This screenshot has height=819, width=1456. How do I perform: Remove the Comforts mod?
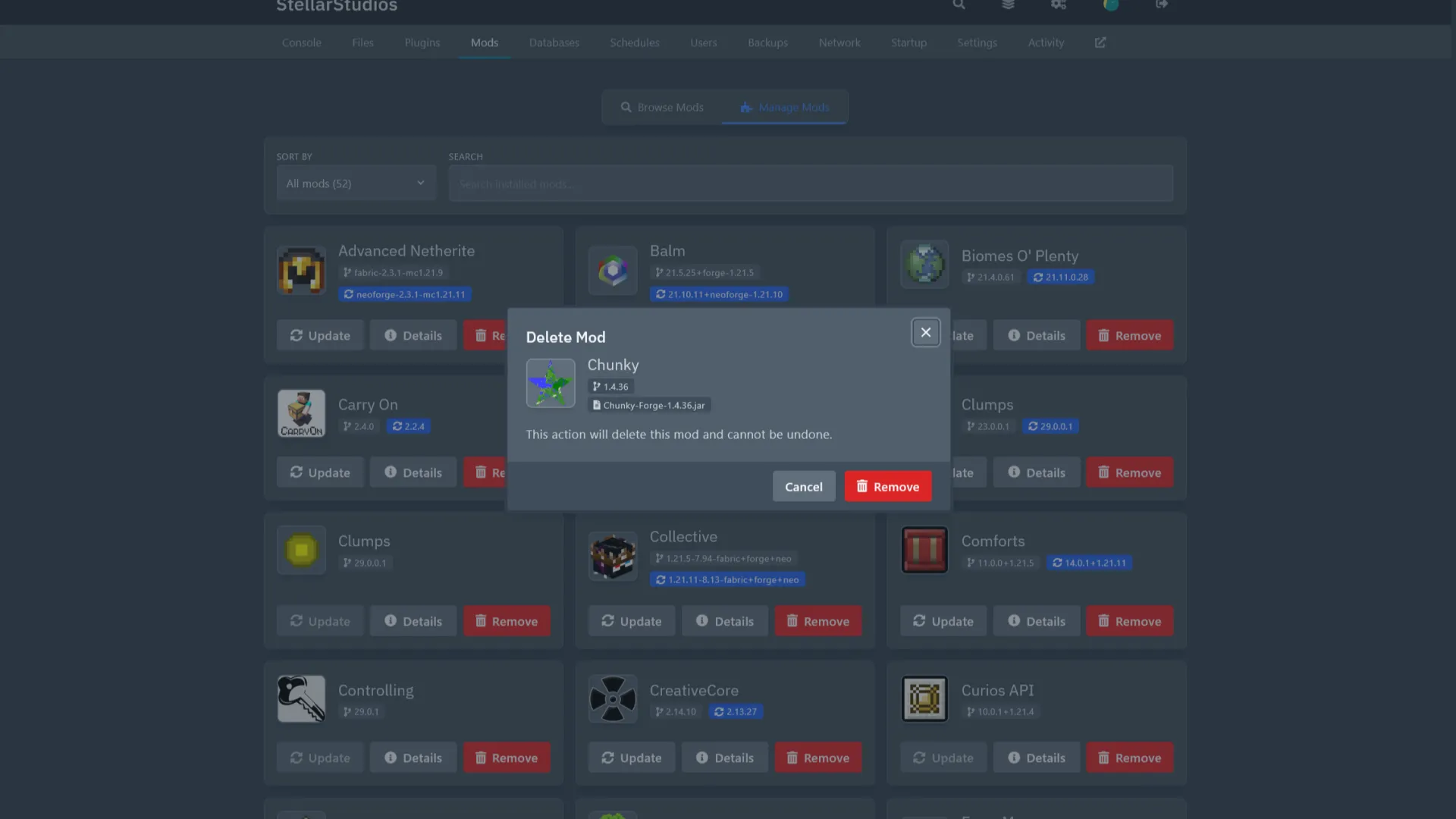1128,621
